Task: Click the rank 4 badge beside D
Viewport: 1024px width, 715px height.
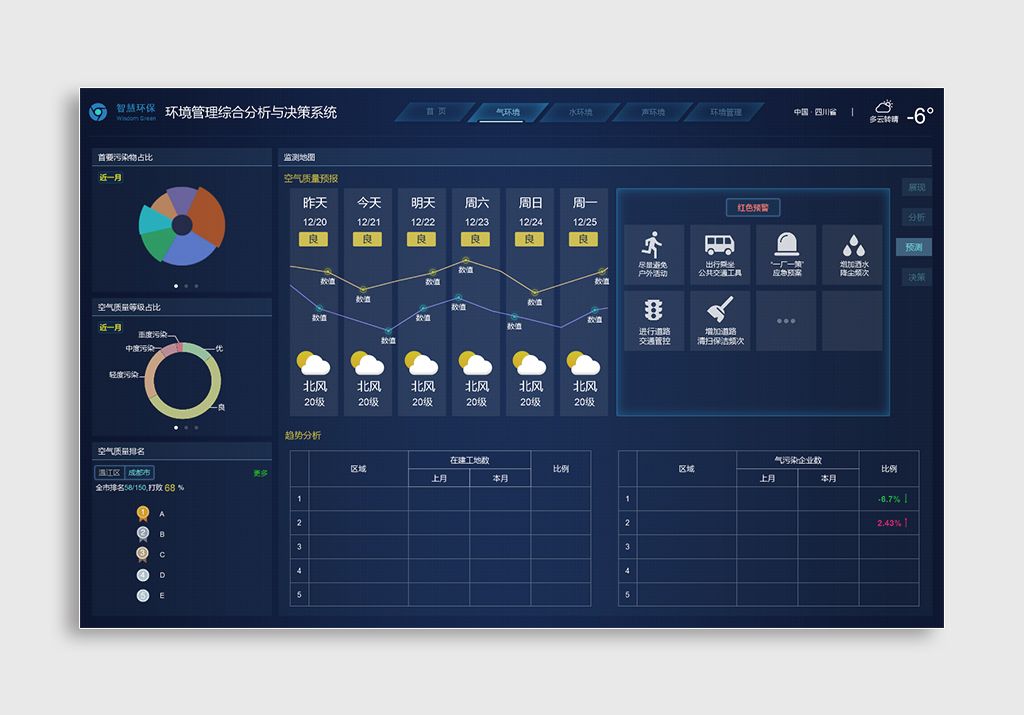Action: 143,575
